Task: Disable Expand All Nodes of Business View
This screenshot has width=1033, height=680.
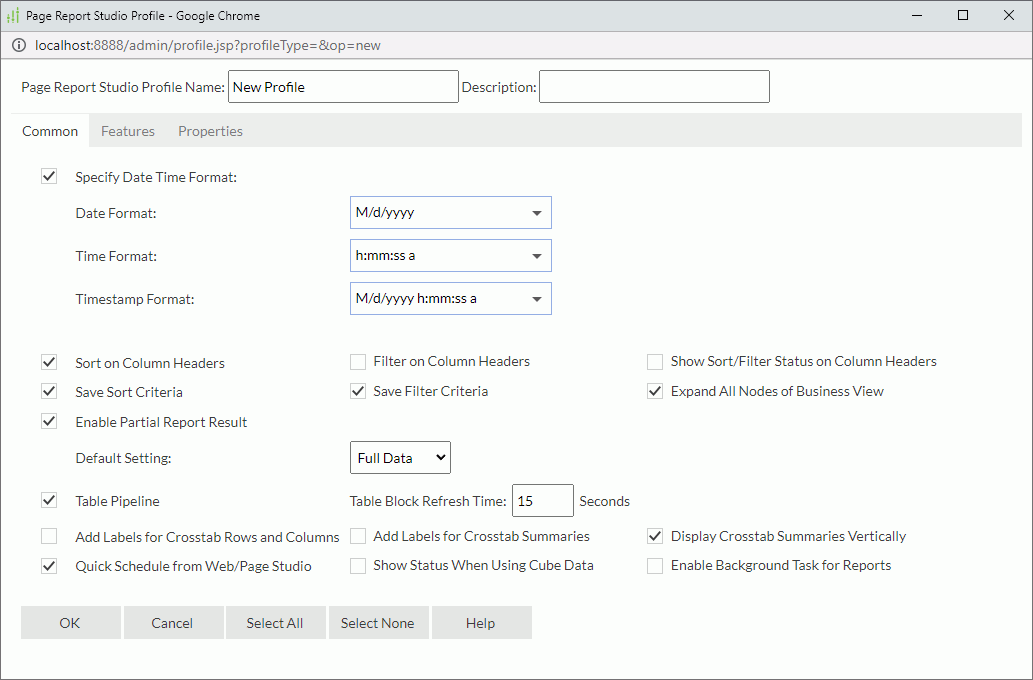Action: 655,392
